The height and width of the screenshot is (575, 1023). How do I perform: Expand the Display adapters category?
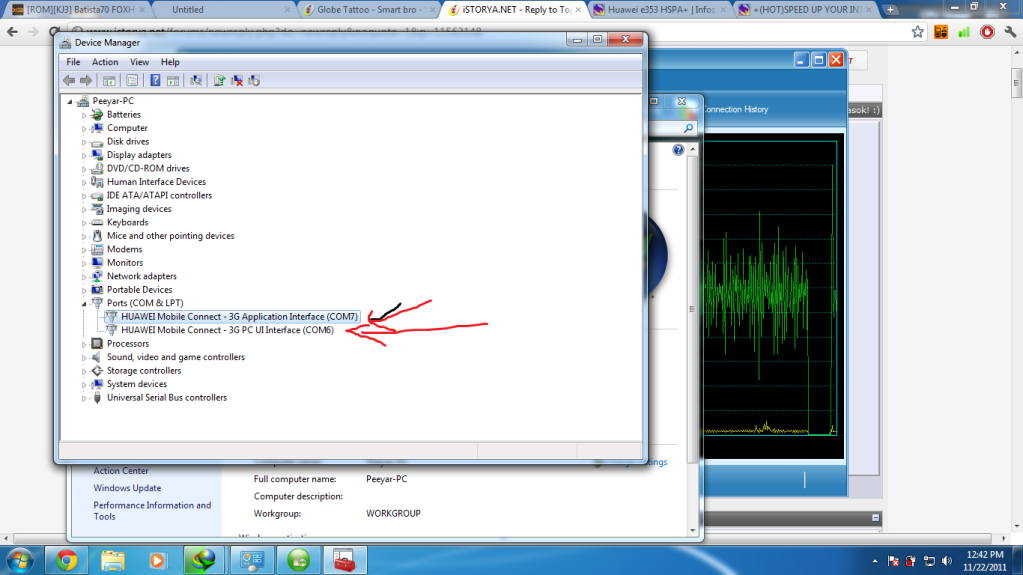click(85, 155)
